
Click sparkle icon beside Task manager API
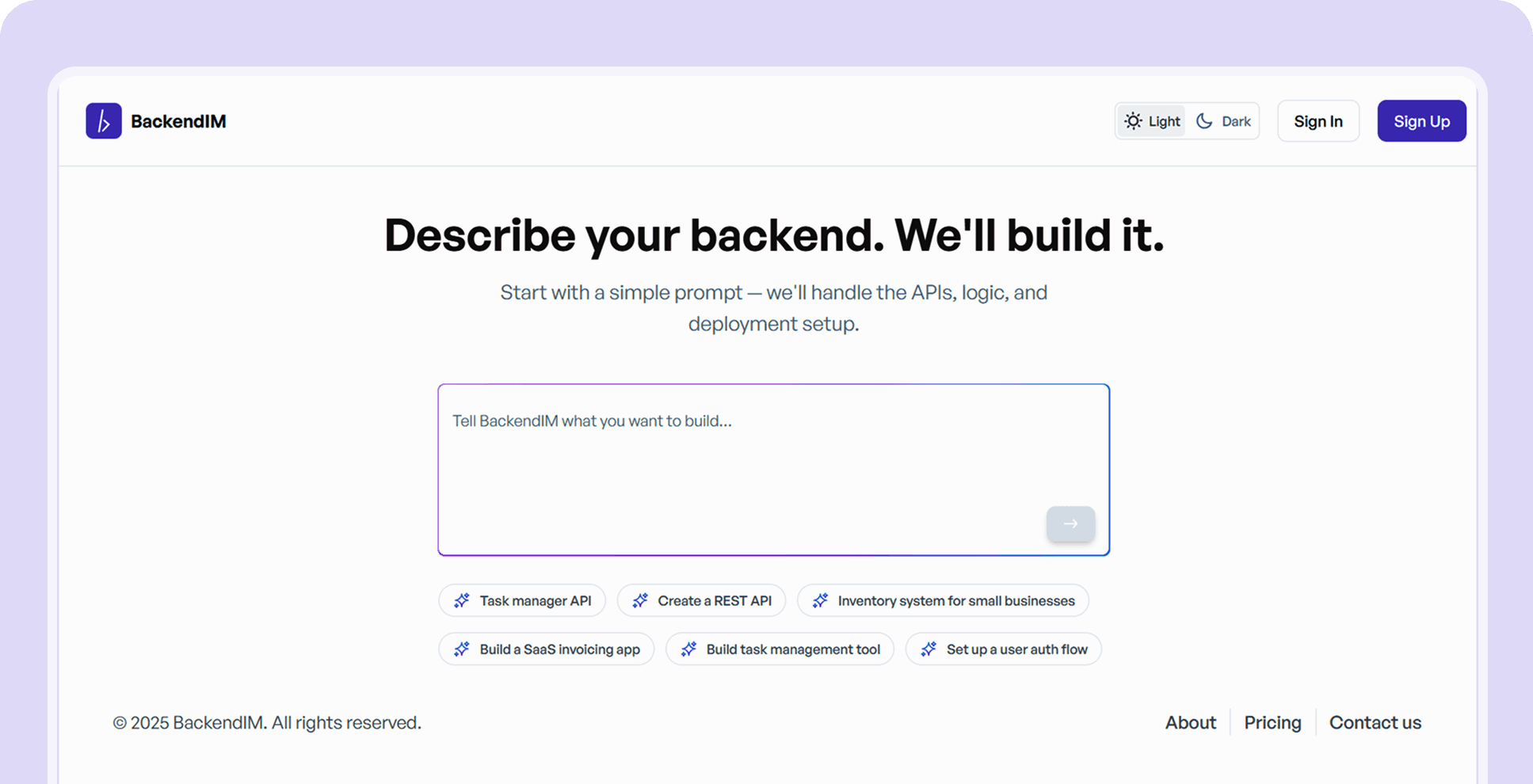click(462, 600)
